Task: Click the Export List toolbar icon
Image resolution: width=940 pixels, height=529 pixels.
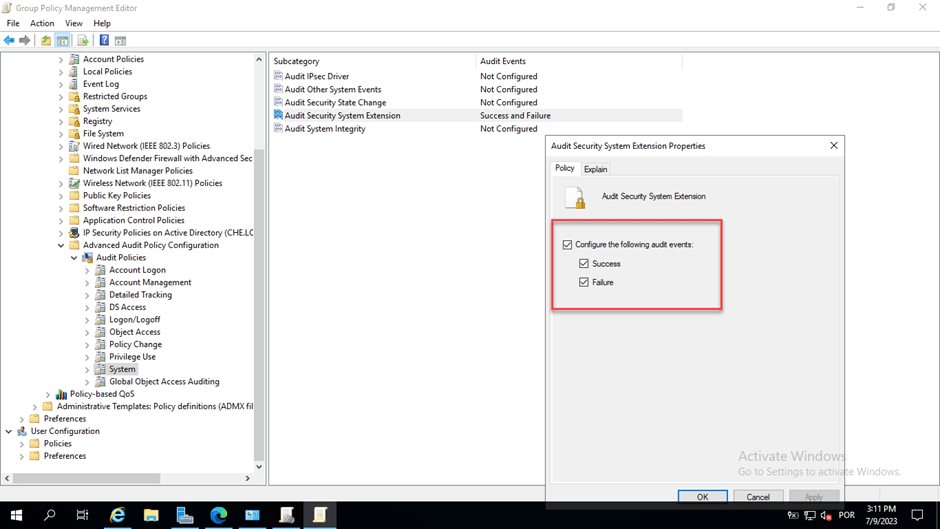Action: click(x=83, y=41)
